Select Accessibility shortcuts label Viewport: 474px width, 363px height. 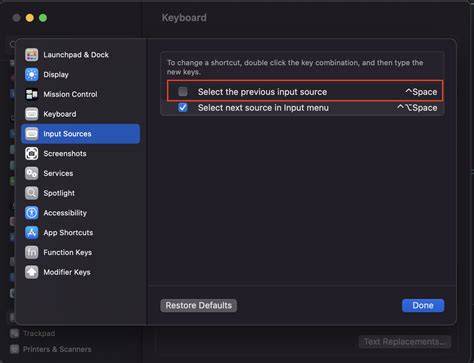[65, 213]
